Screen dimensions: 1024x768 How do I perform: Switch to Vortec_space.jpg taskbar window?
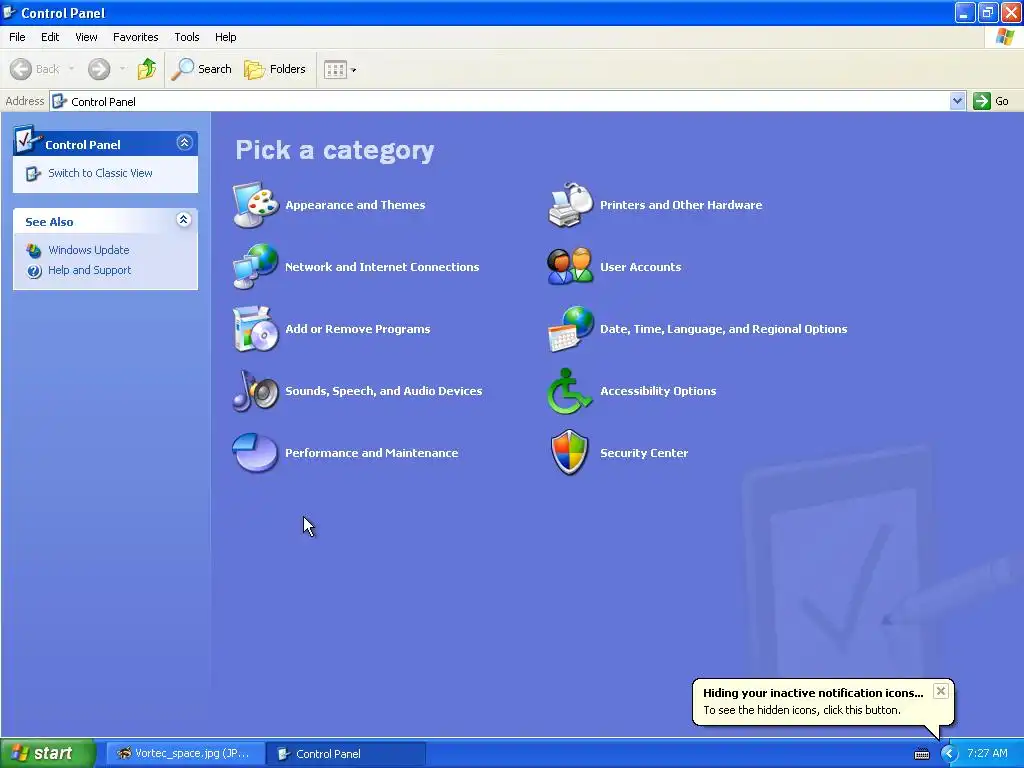186,754
